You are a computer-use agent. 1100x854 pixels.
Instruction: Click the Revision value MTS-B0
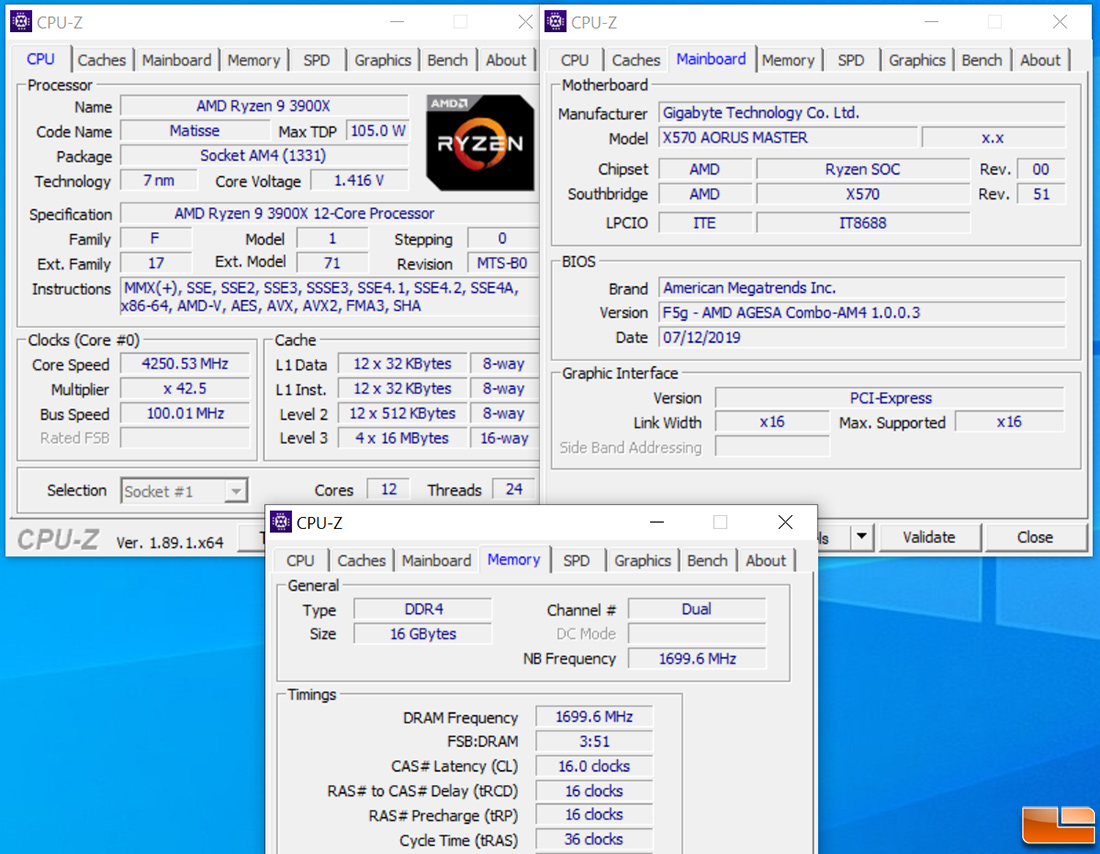[502, 264]
